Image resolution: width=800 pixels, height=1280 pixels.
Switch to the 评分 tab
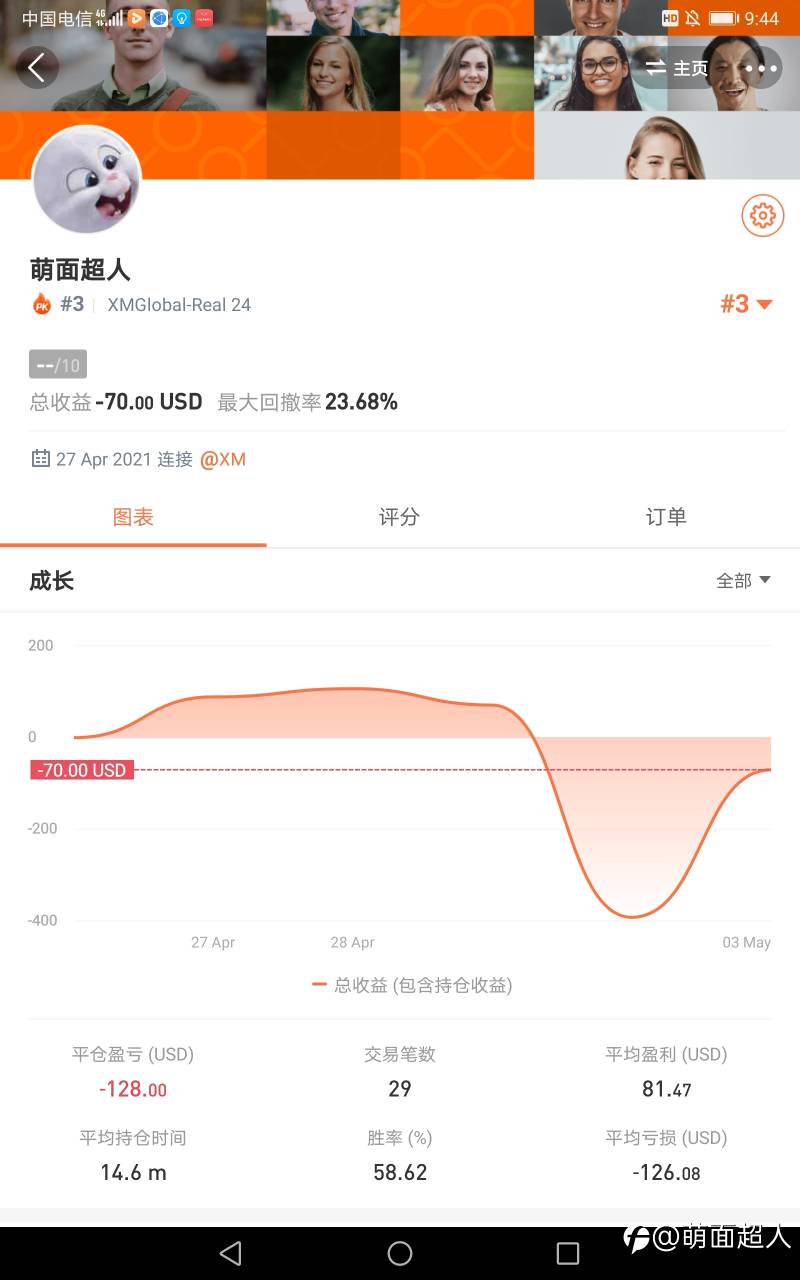point(399,517)
